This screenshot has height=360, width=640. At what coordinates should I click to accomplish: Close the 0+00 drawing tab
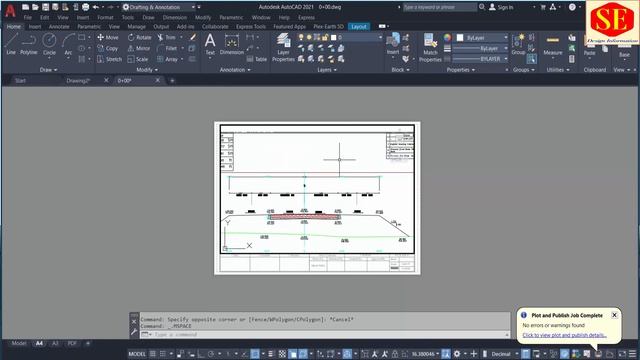pyautogui.click(x=158, y=80)
